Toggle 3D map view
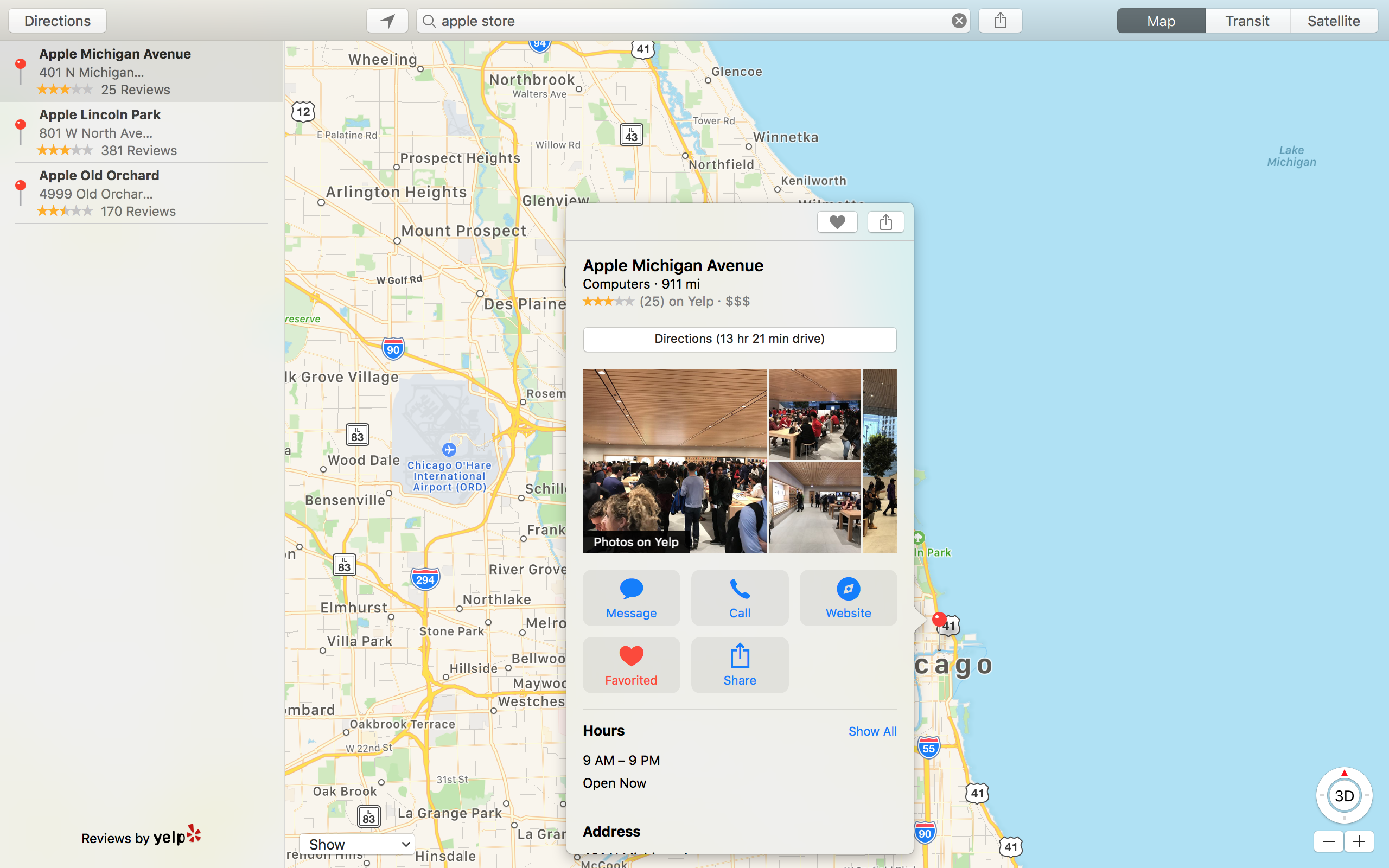Viewport: 1389px width, 868px height. point(1343,796)
